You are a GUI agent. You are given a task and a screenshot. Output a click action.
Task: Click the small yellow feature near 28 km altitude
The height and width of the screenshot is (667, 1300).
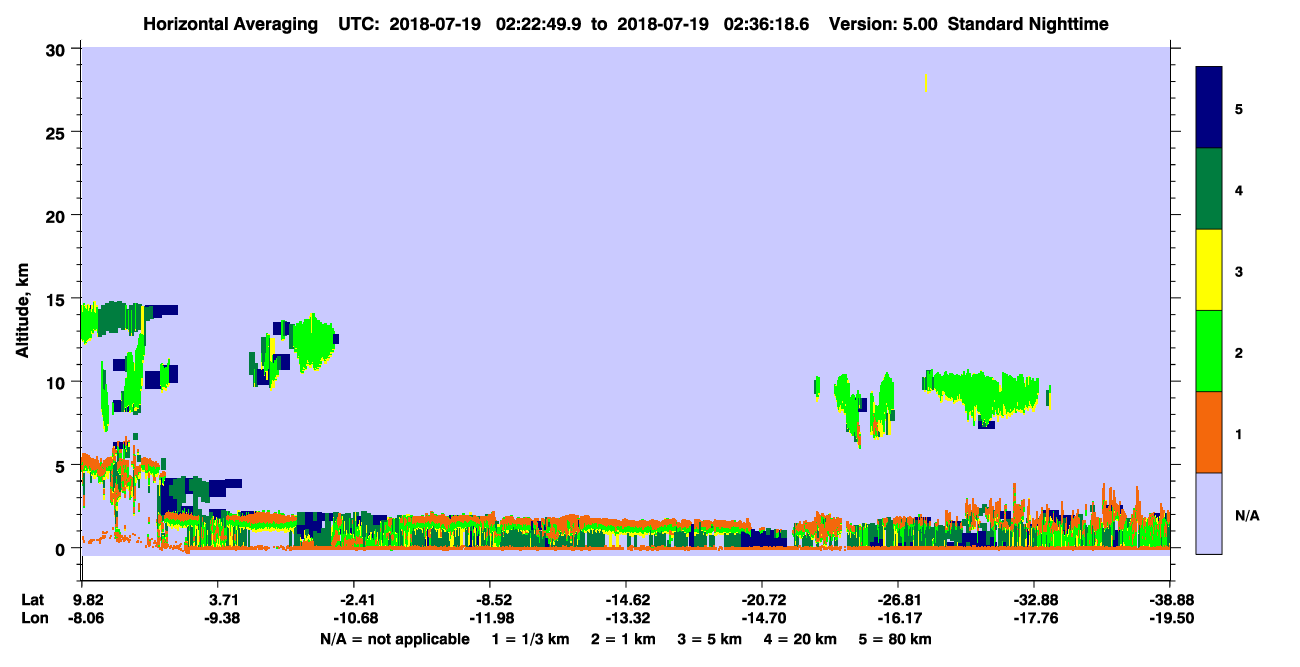[x=927, y=82]
